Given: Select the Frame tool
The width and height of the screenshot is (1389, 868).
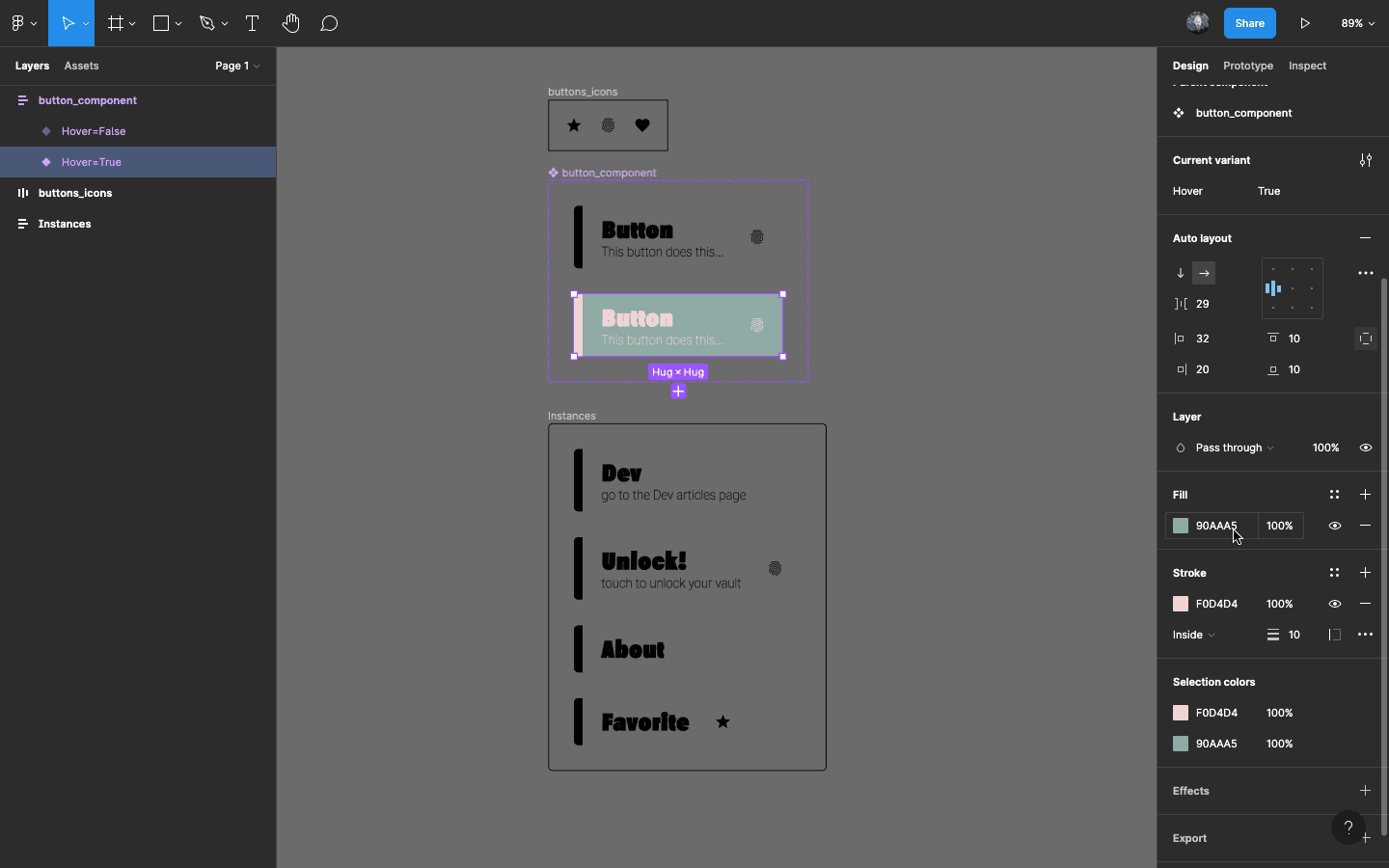Looking at the screenshot, I should pyautogui.click(x=115, y=23).
